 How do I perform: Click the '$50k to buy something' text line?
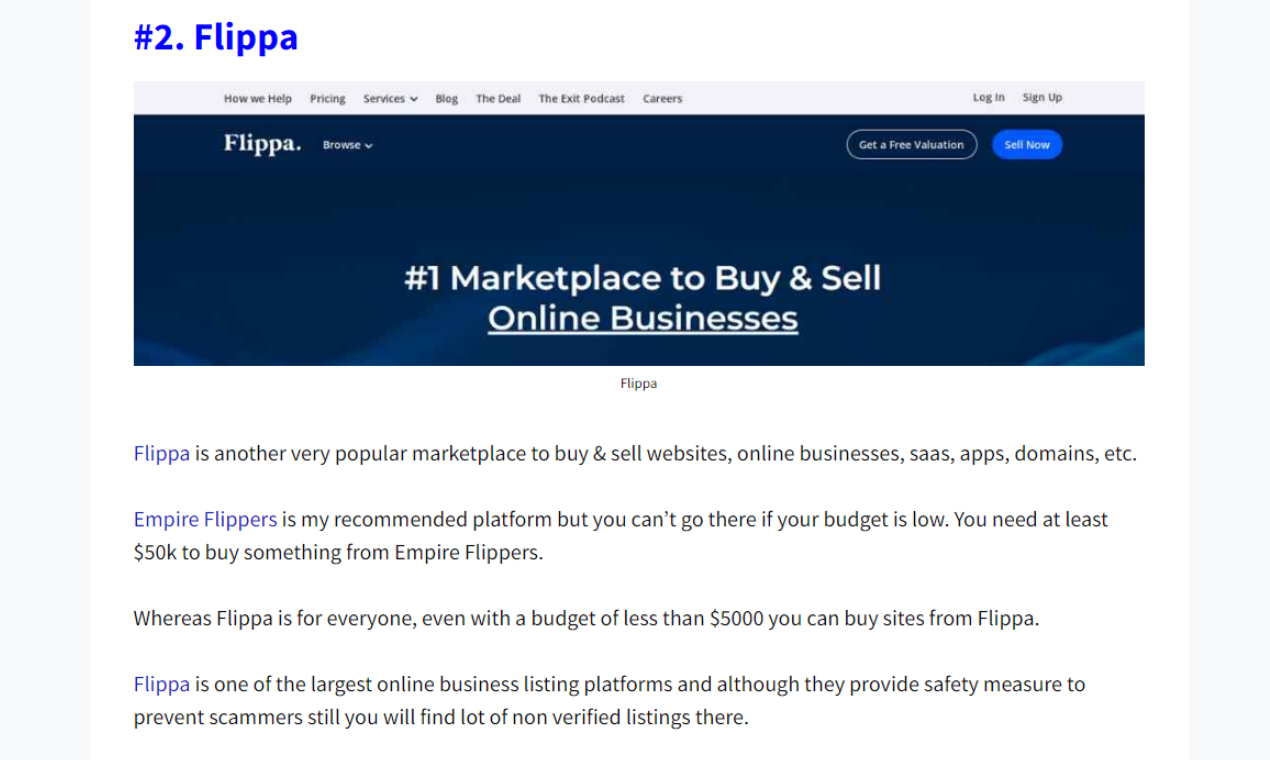click(338, 553)
